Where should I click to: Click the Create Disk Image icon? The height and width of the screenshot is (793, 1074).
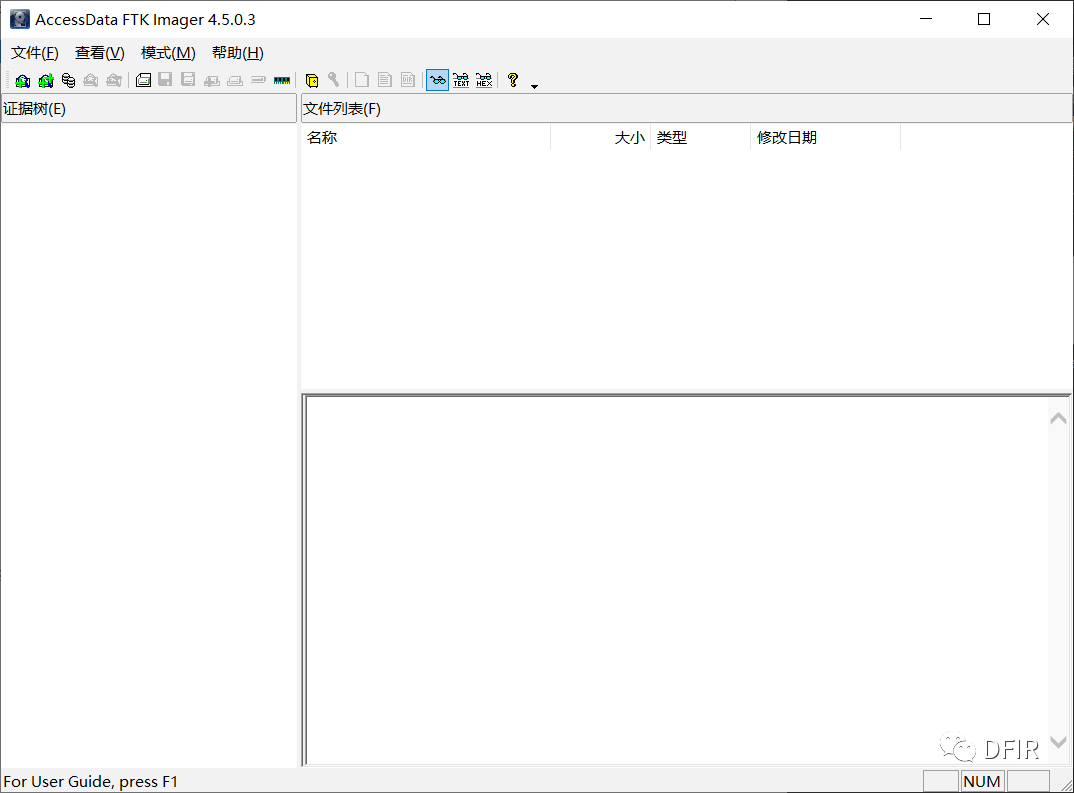point(143,81)
